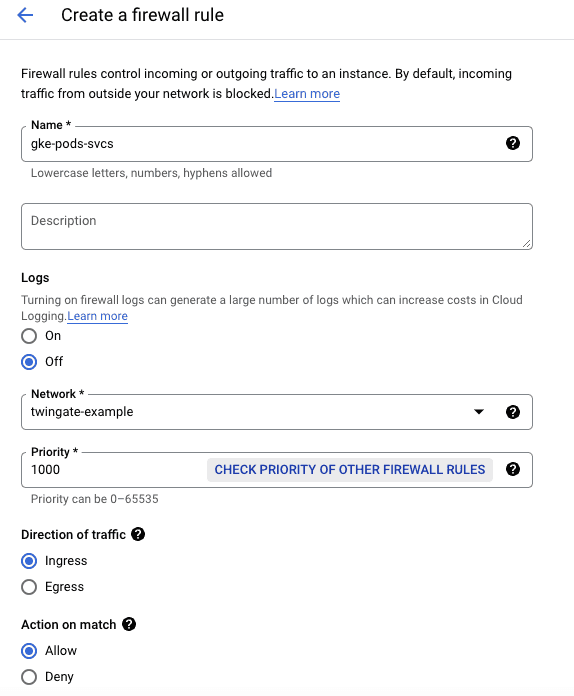The image size is (574, 696).
Task: Click help icon beside Network field
Action: (513, 412)
